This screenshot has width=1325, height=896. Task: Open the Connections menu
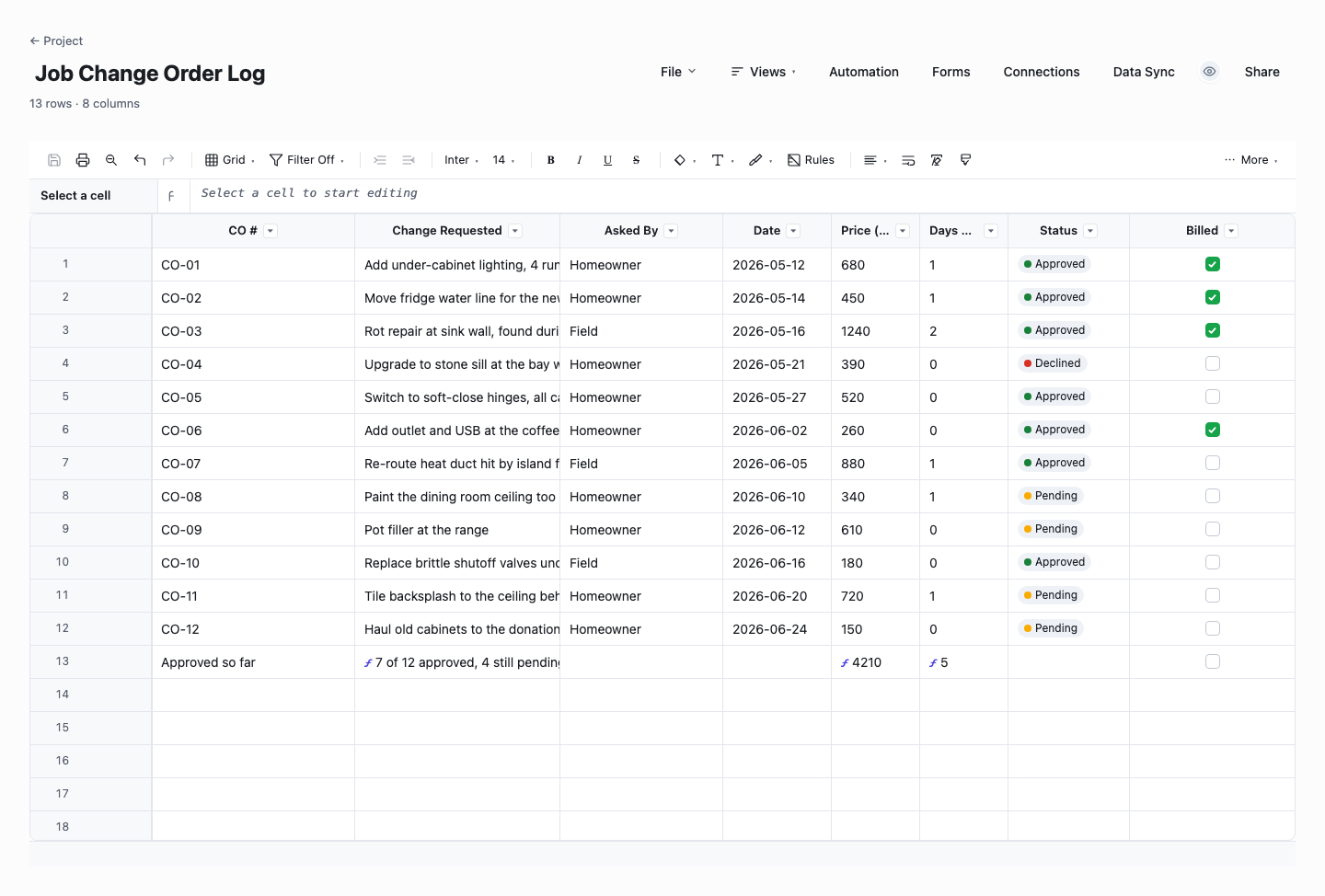click(x=1042, y=72)
